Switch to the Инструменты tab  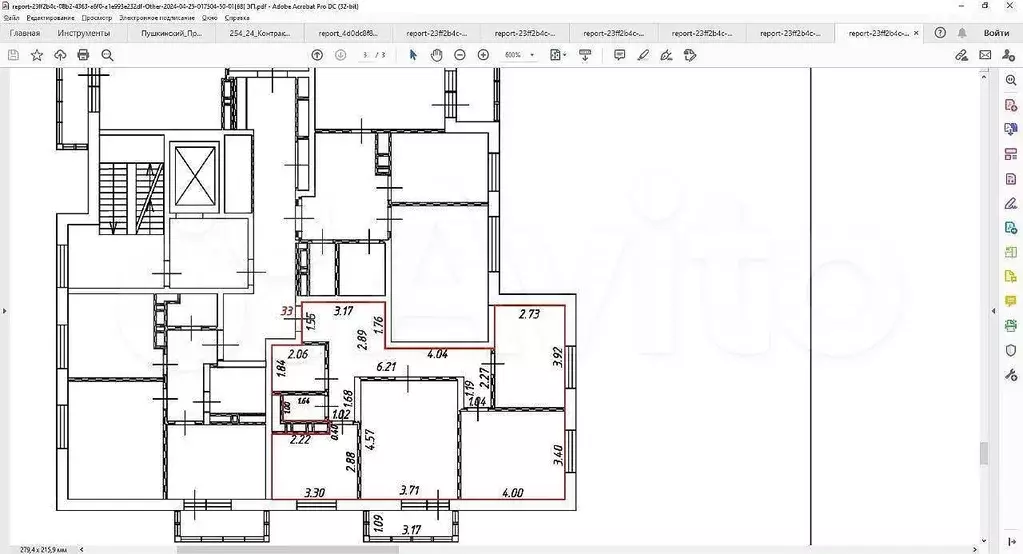(84, 32)
